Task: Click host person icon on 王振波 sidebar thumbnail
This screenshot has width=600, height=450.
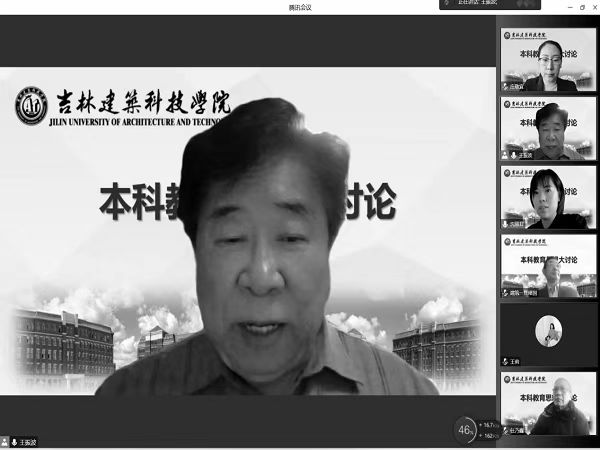Action: coord(506,156)
